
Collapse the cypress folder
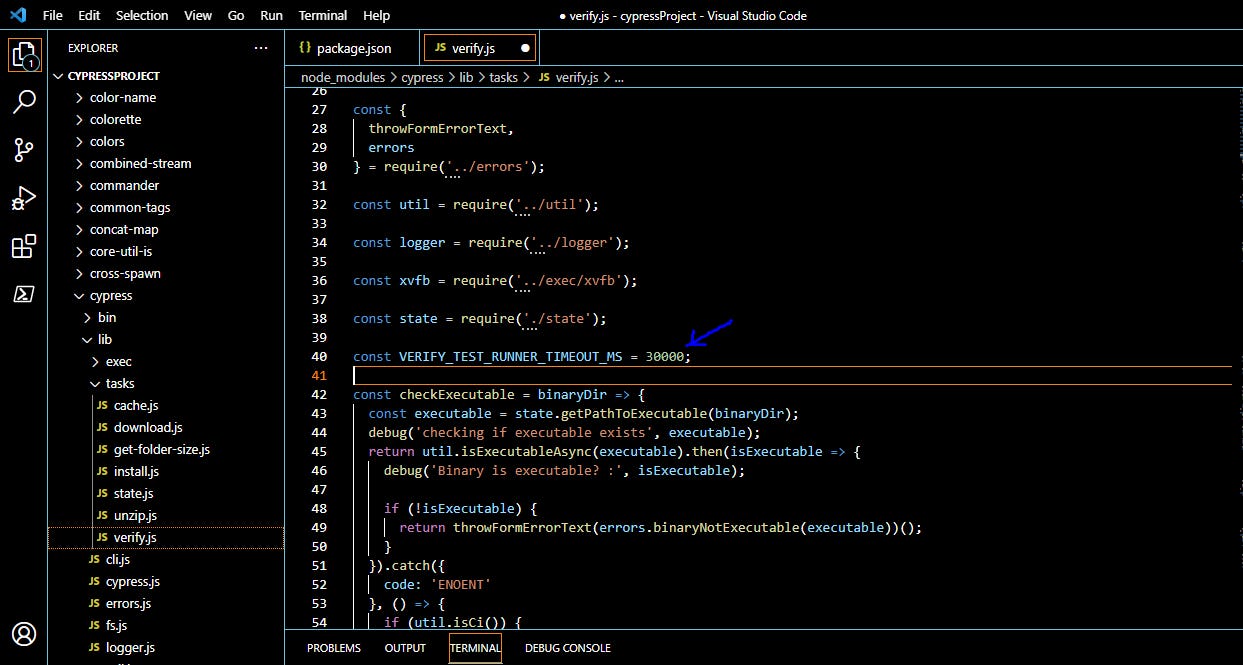click(x=110, y=295)
